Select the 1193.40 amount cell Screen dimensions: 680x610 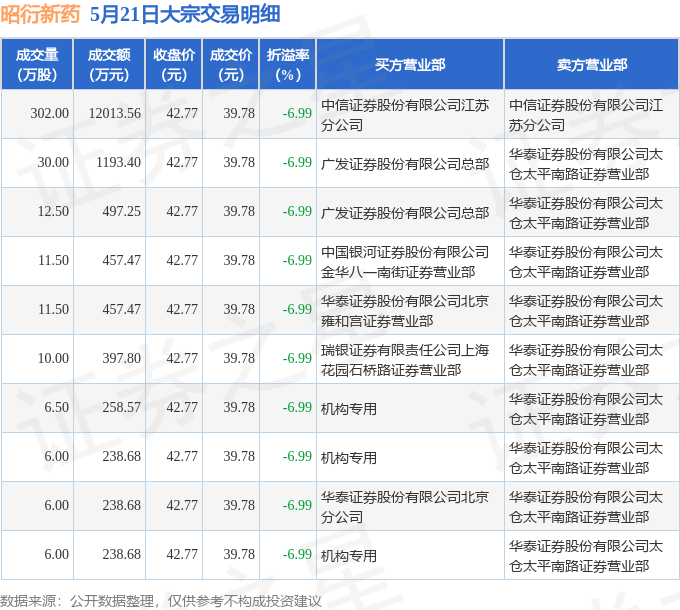(x=109, y=163)
